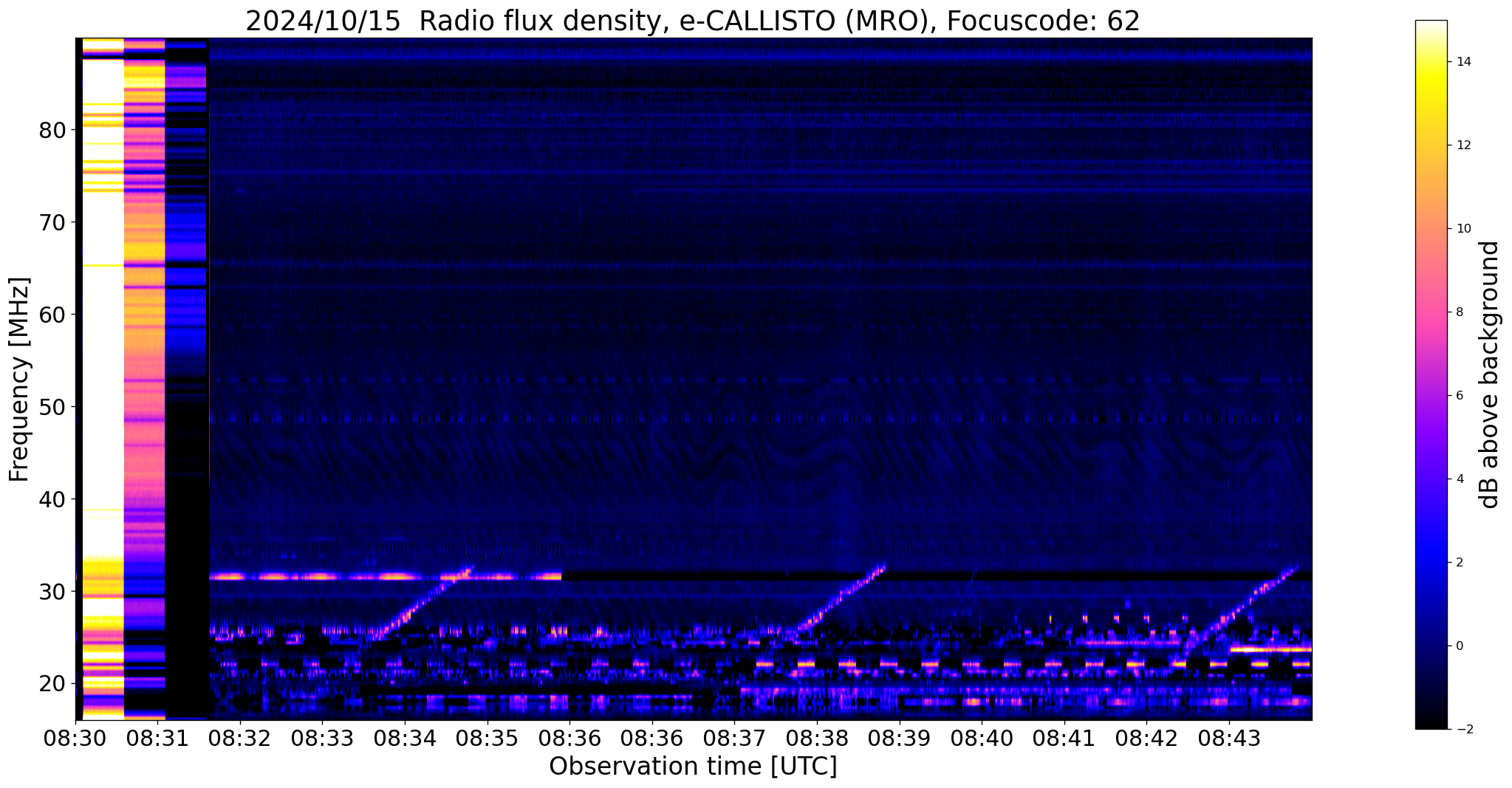
Task: Click frequency axis tick label 70
Action: pos(52,222)
